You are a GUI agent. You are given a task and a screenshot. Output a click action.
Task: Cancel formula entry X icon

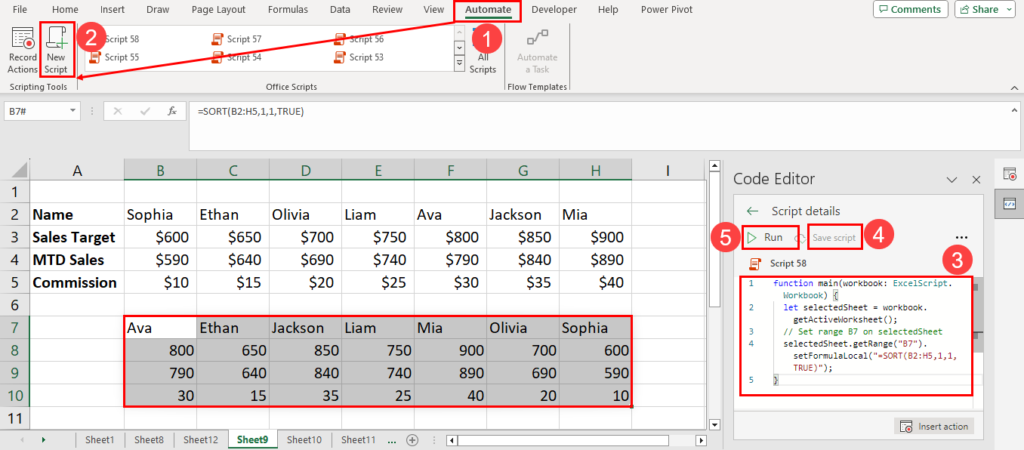pos(118,111)
